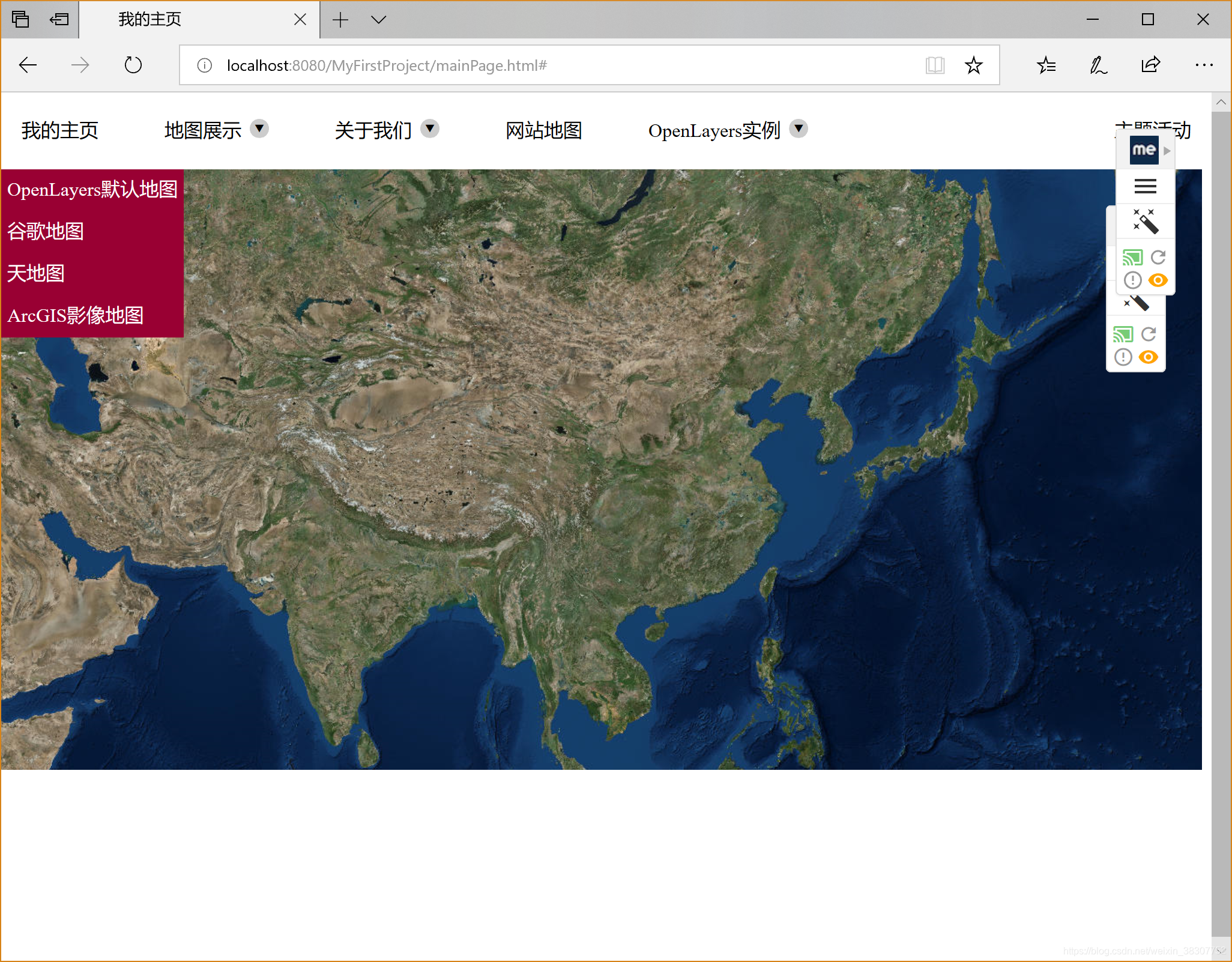Click the upper green cast screen icon
This screenshot has width=1232, height=962.
click(1132, 258)
